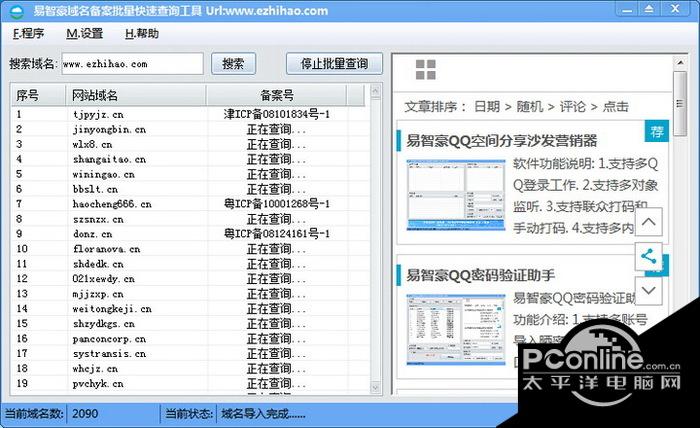Click the app logo icon in title bar
700x428 pixels.
[x=17, y=11]
